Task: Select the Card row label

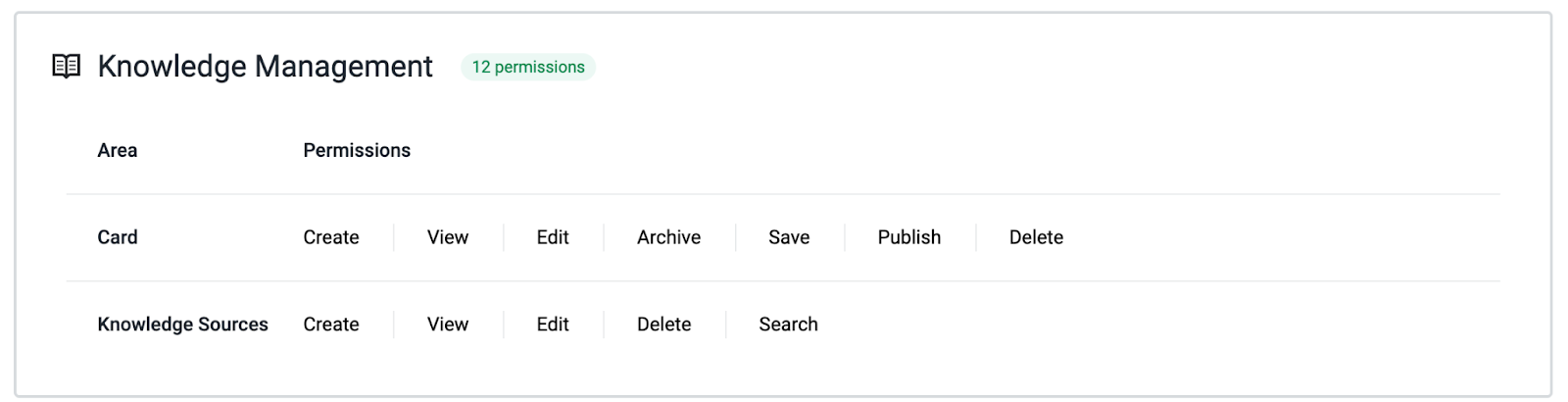Action: (x=118, y=237)
